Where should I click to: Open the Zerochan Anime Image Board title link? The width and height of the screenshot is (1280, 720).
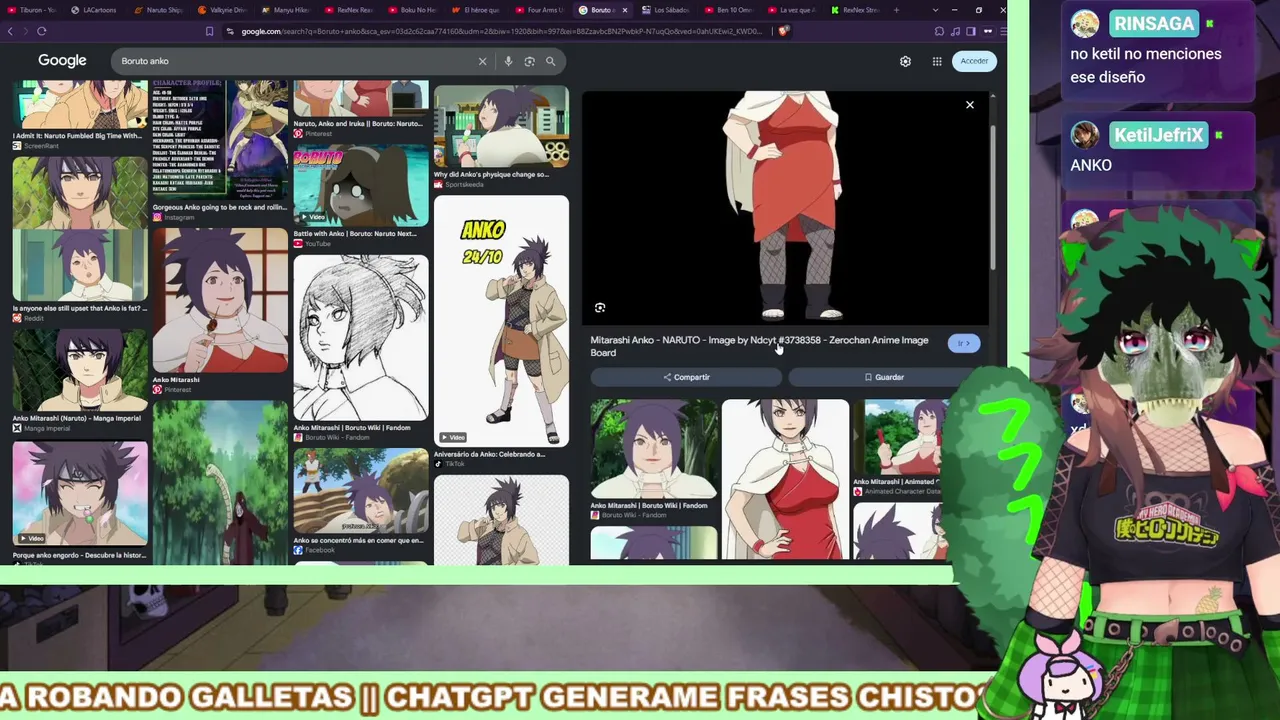click(x=759, y=346)
